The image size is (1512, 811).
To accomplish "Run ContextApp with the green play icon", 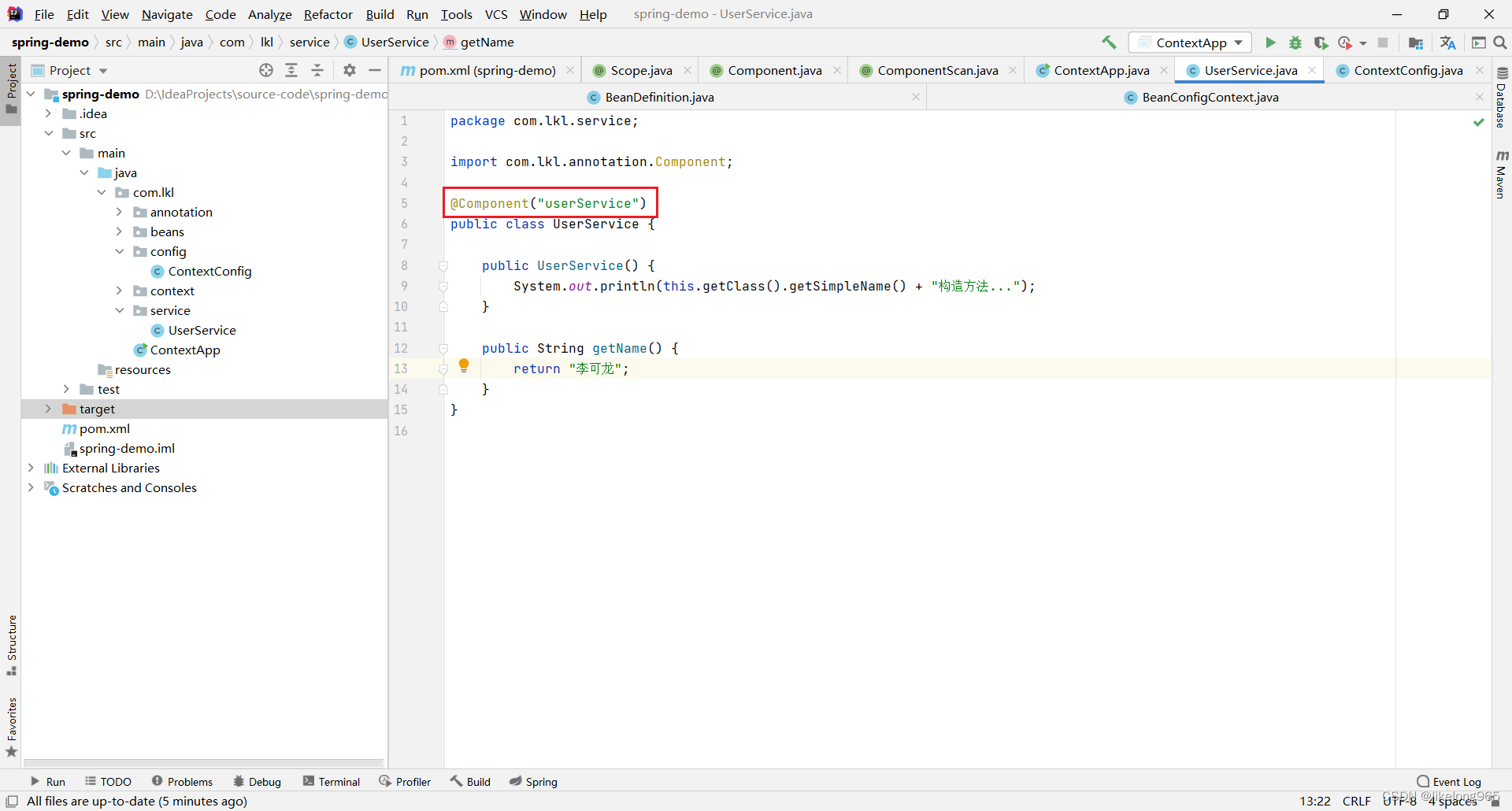I will click(x=1270, y=43).
